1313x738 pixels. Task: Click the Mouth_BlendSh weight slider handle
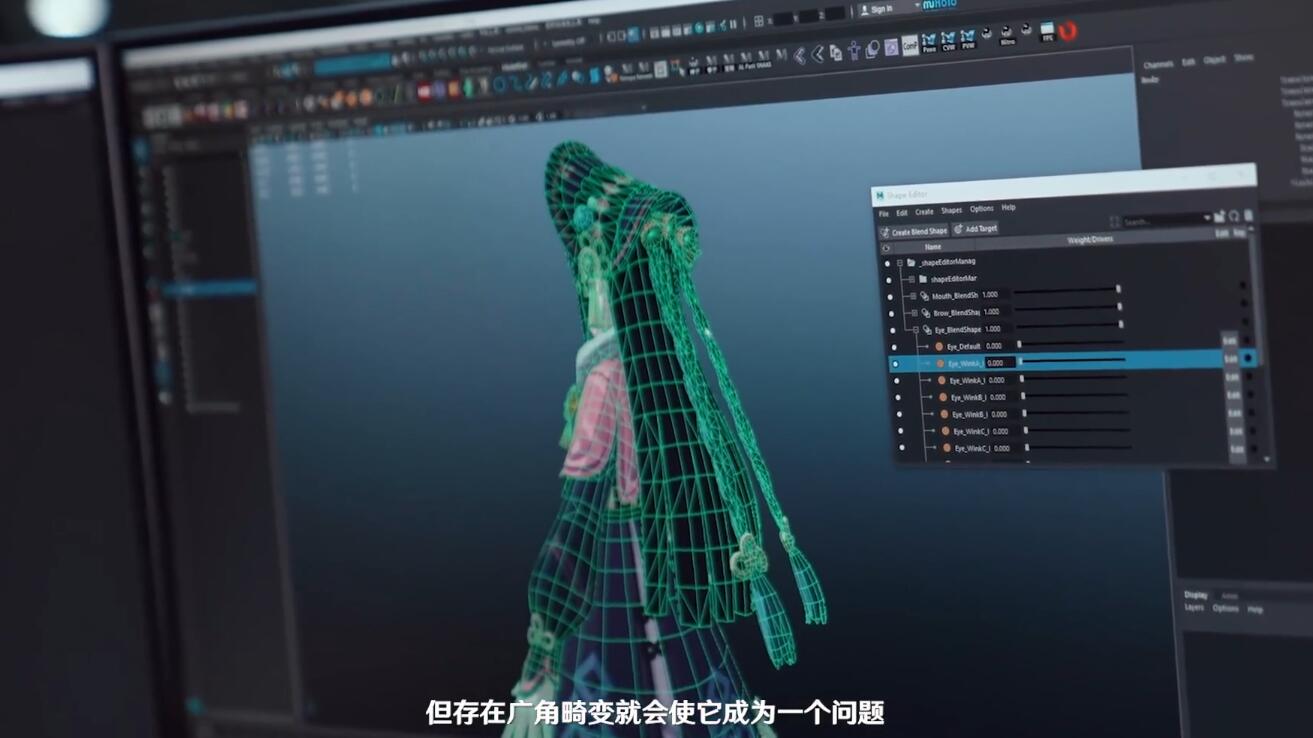(1118, 290)
